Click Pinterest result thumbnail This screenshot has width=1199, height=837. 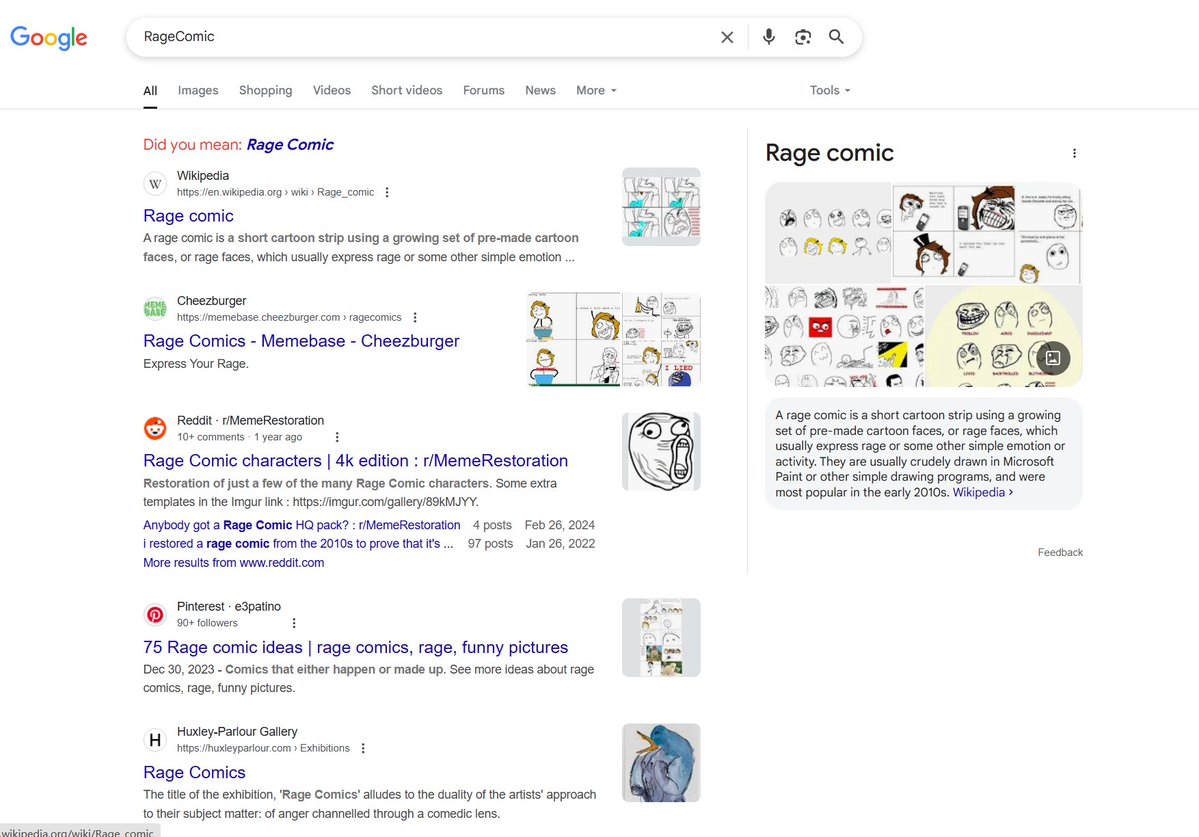click(x=661, y=637)
